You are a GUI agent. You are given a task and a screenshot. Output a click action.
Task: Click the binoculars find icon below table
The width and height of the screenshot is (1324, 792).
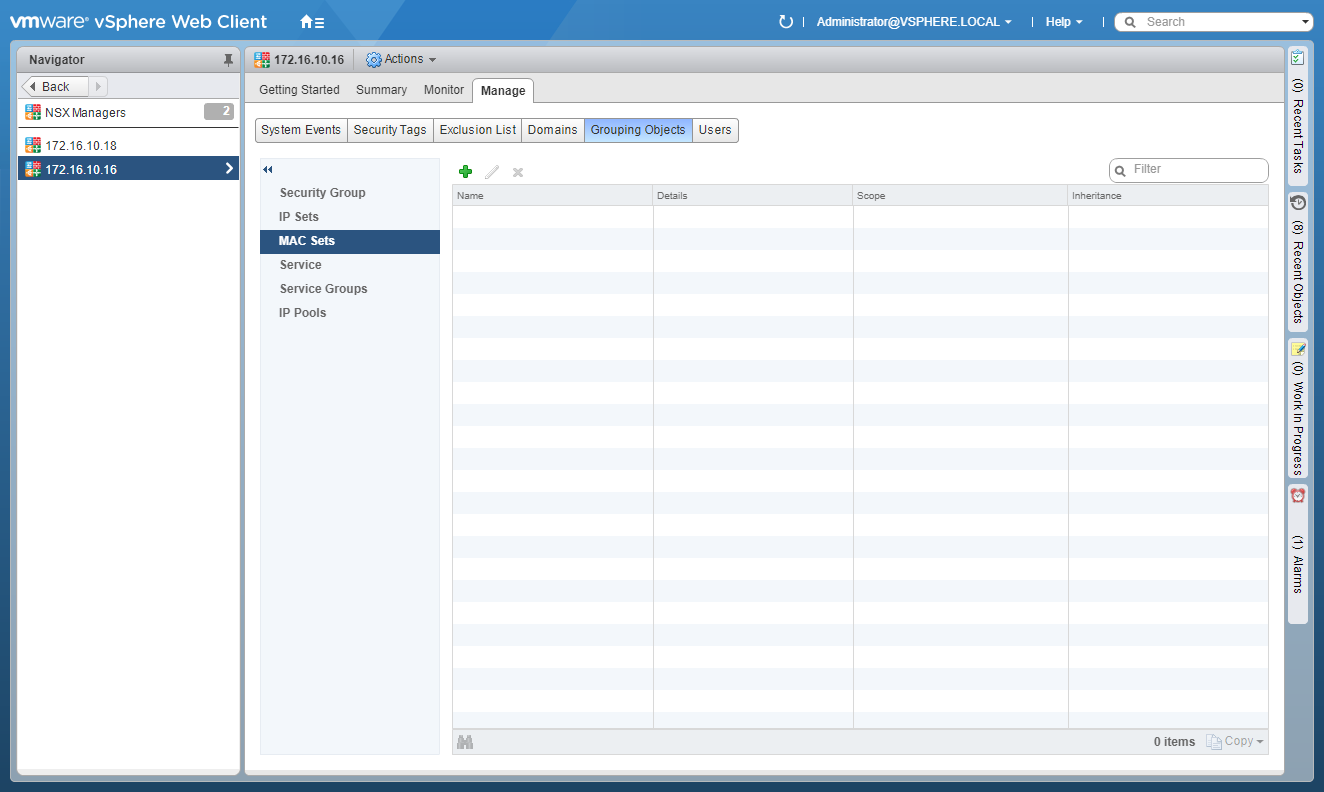pos(465,742)
